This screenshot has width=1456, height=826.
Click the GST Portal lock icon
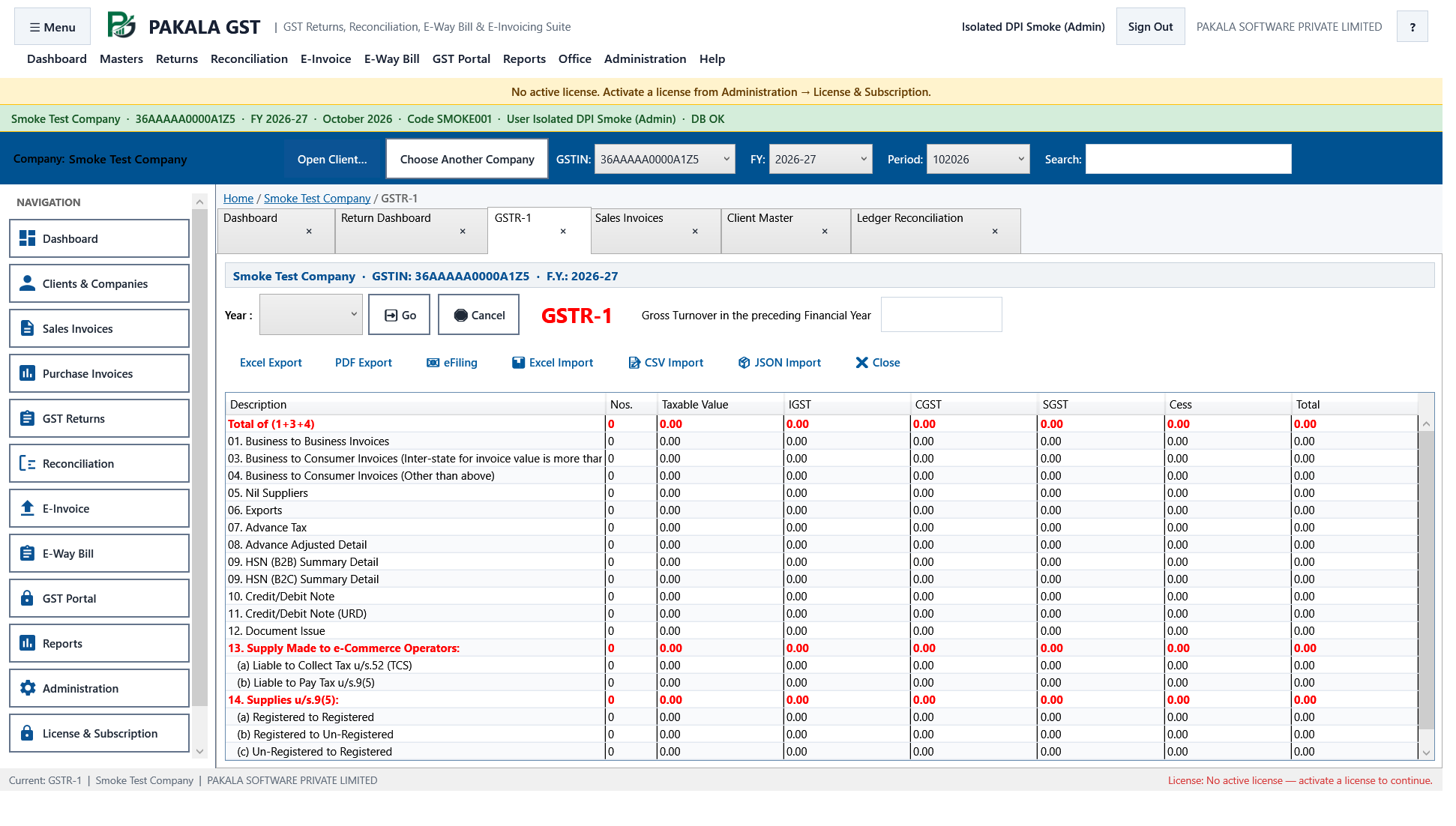[x=27, y=598]
